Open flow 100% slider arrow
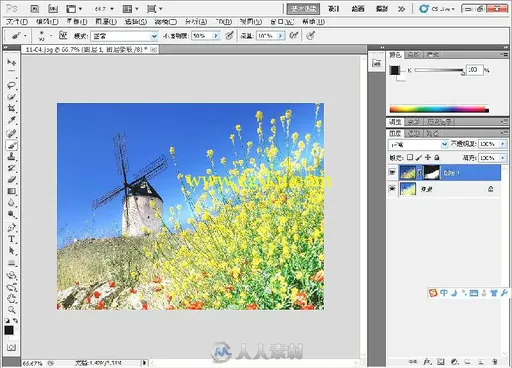The image size is (512, 368). pos(281,36)
